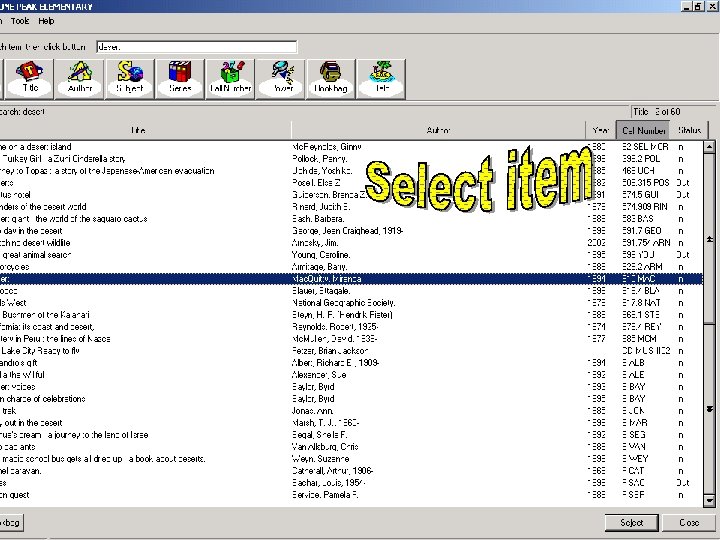
Task: Select the Zuni Cinderella story row
Action: [351, 159]
